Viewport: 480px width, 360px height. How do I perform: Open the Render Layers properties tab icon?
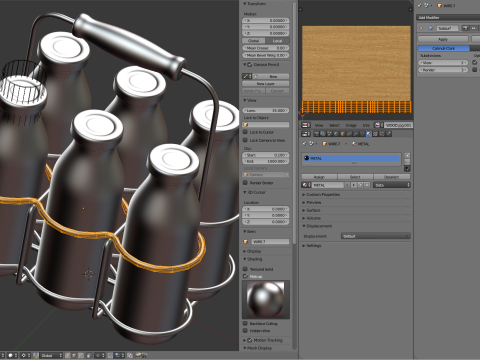click(323, 134)
